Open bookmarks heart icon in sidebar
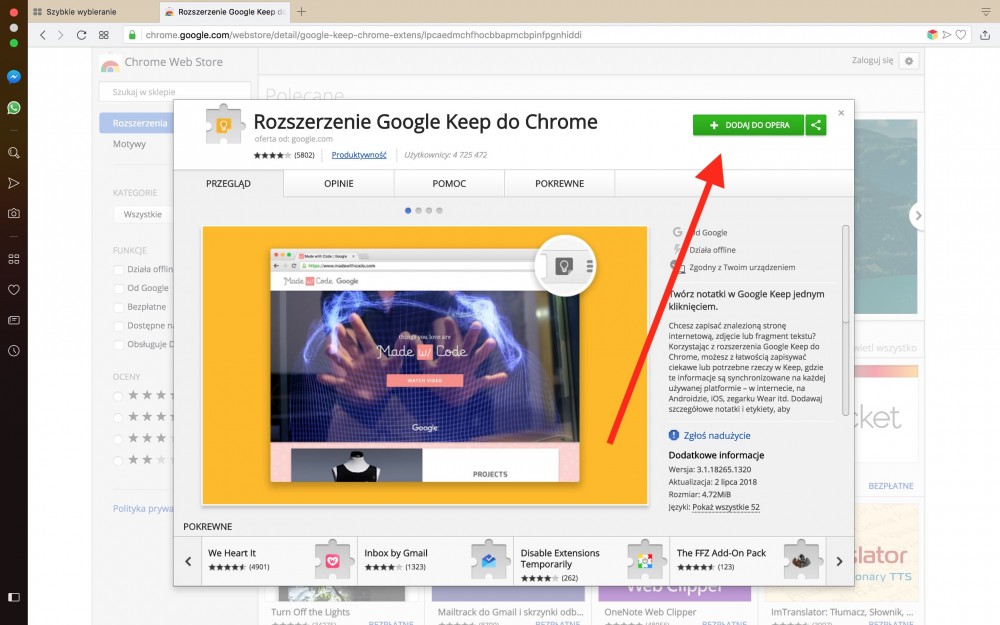Viewport: 1000px width, 625px height. pyautogui.click(x=13, y=290)
